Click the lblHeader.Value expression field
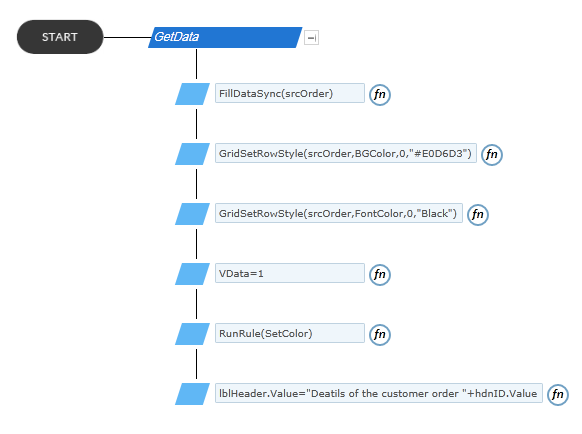582x434 pixels. tap(379, 394)
